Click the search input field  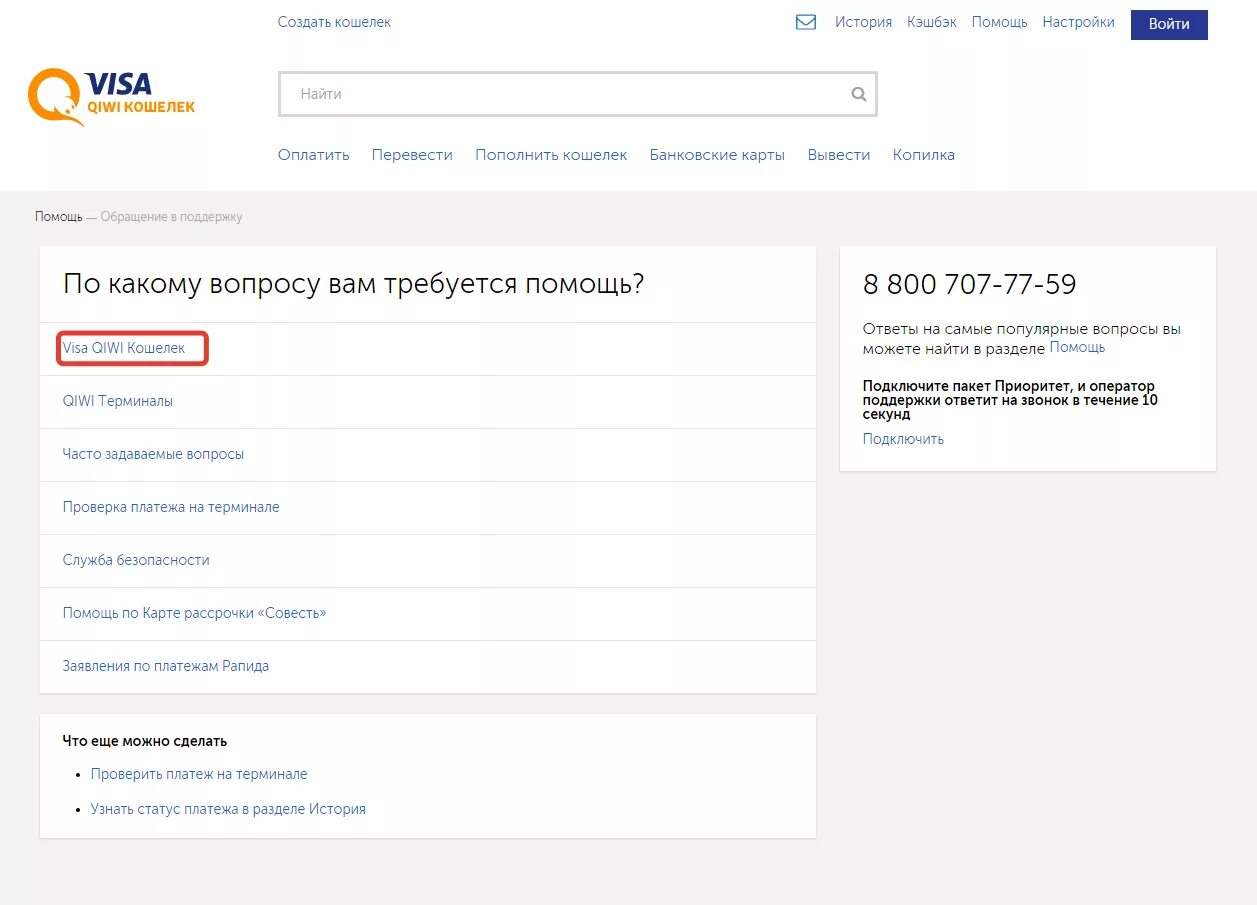point(577,94)
